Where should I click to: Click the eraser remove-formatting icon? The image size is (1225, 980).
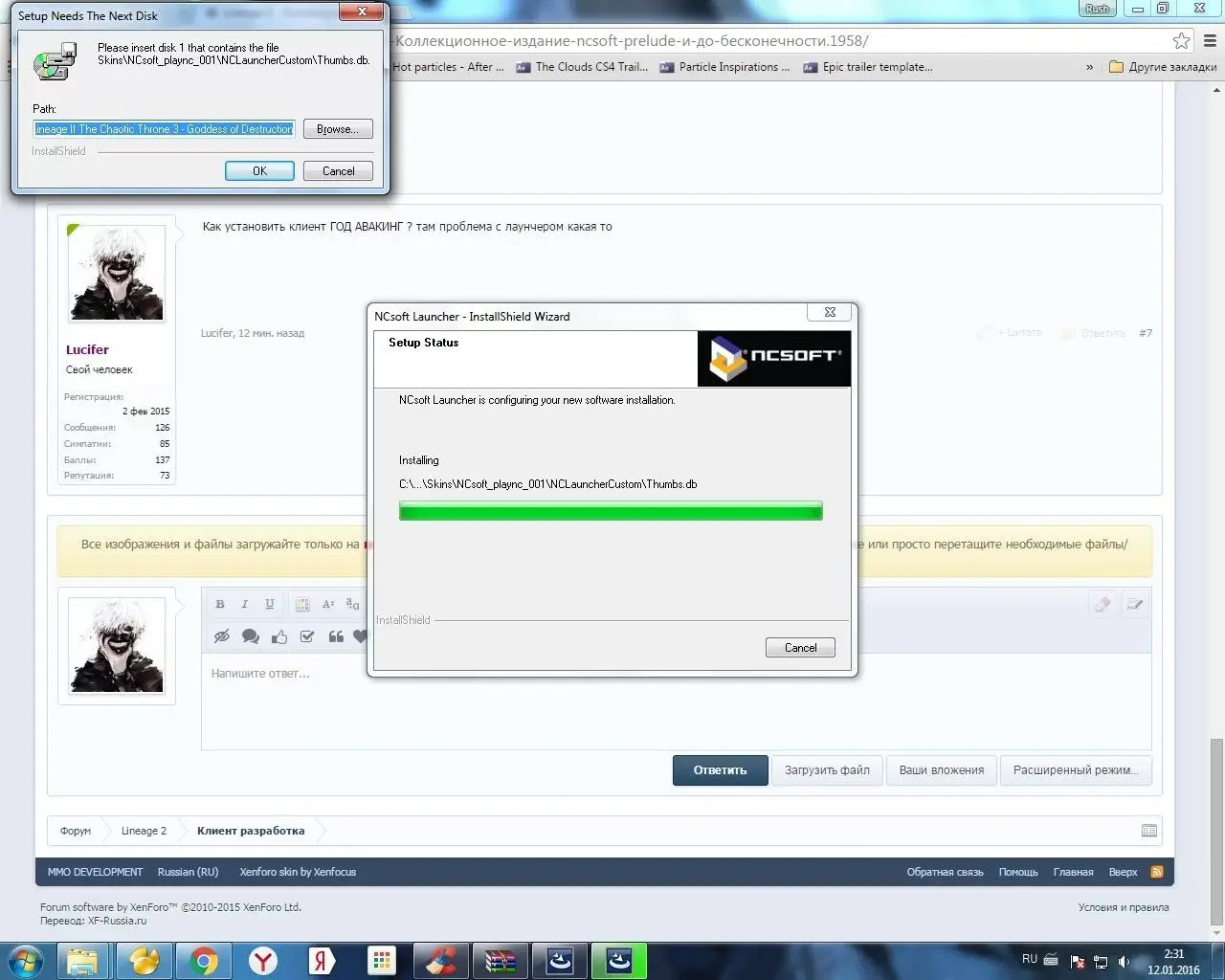tap(1102, 604)
